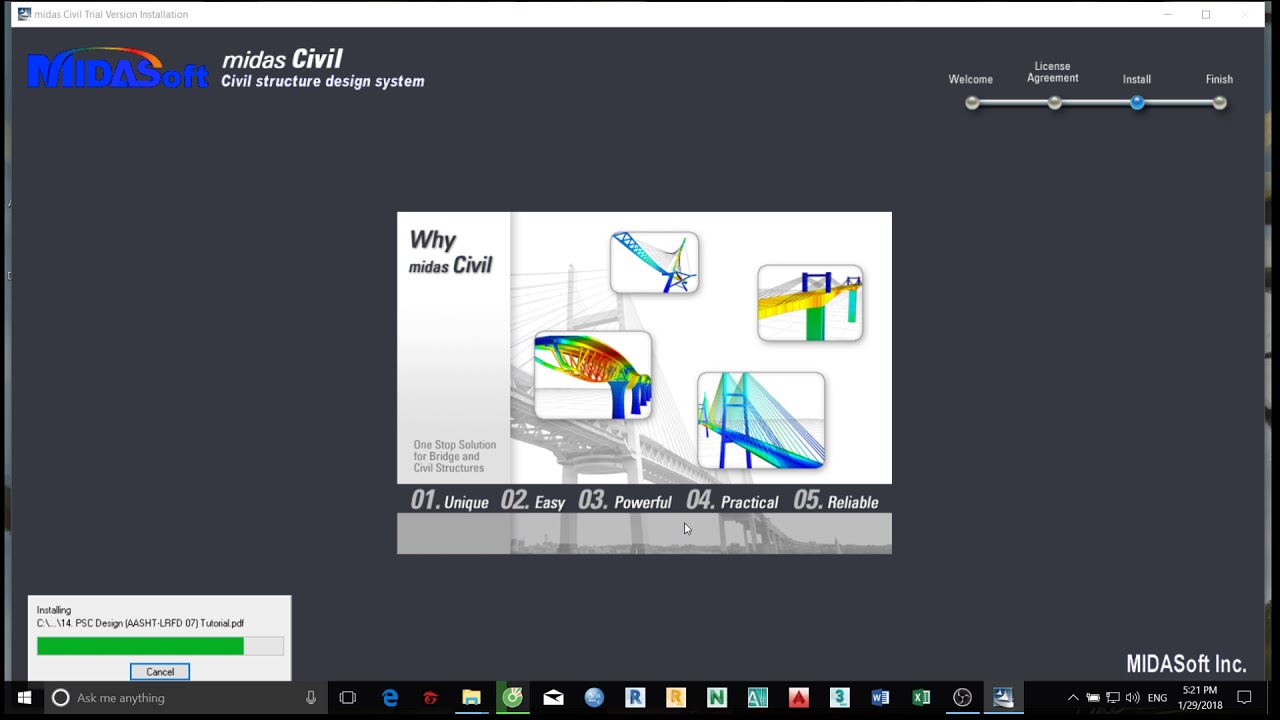
Task: Click the '02. Easy' label
Action: pos(533,501)
